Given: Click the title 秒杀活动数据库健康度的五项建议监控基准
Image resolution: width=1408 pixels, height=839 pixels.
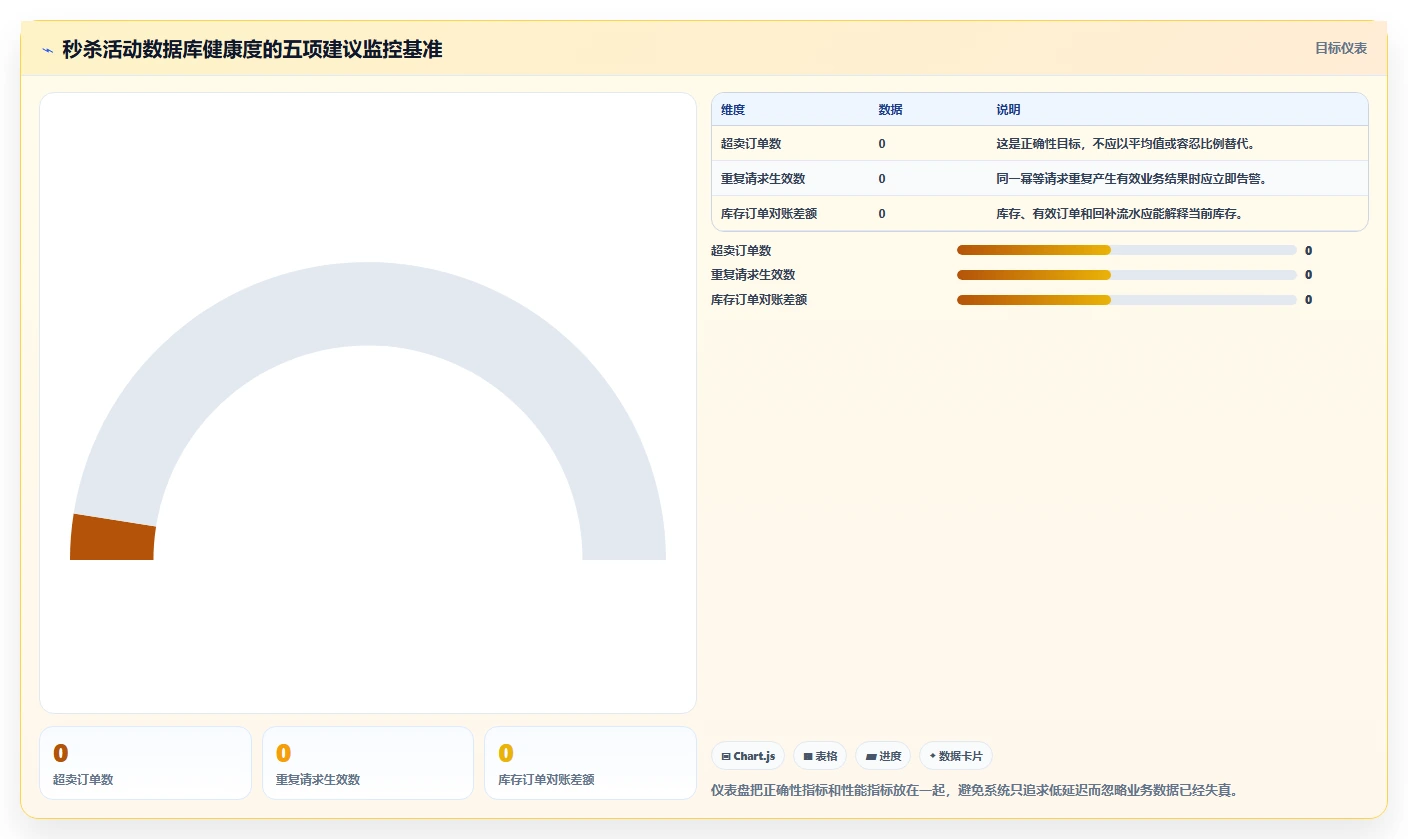Looking at the screenshot, I should click(252, 49).
